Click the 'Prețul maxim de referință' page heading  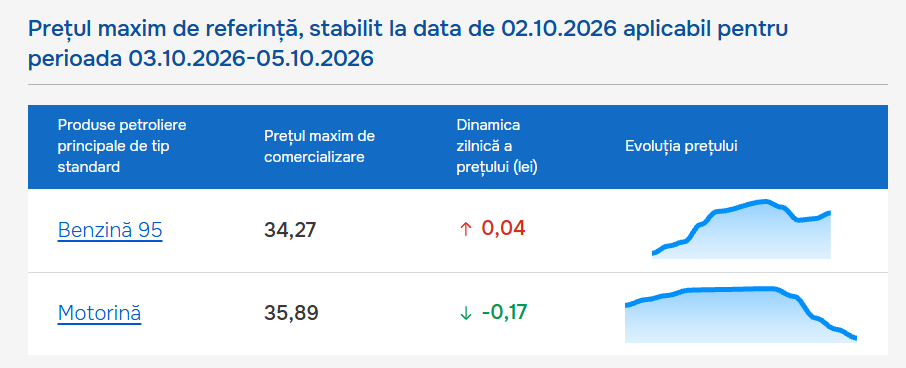click(x=409, y=43)
